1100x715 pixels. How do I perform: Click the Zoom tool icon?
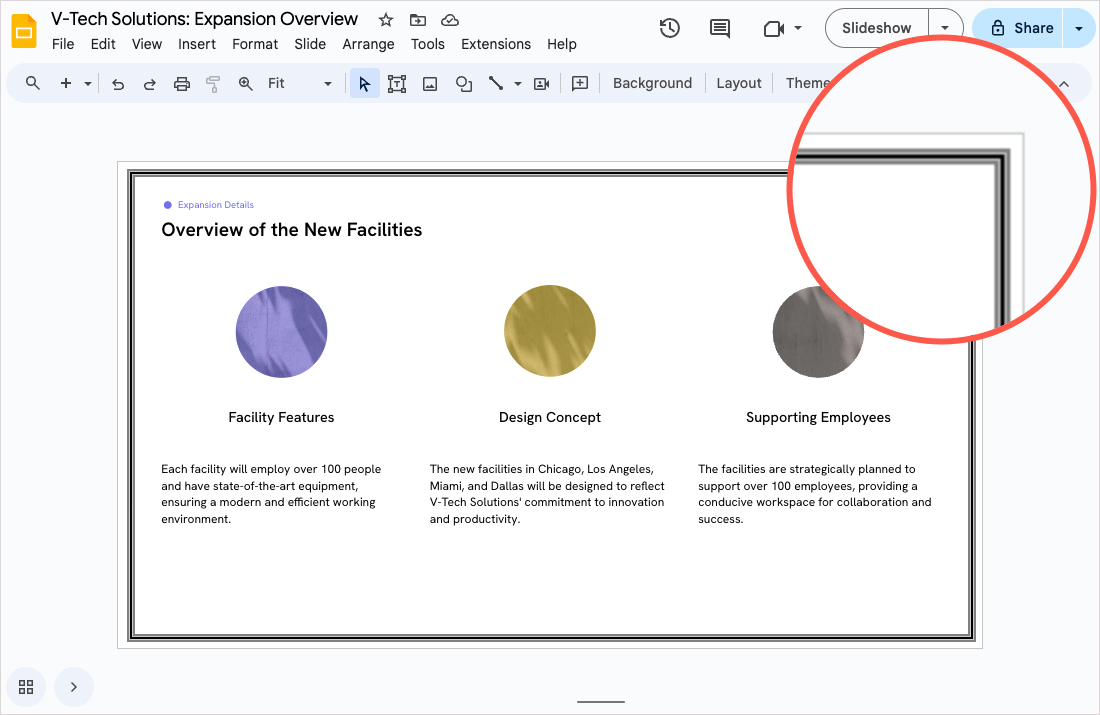[x=246, y=83]
